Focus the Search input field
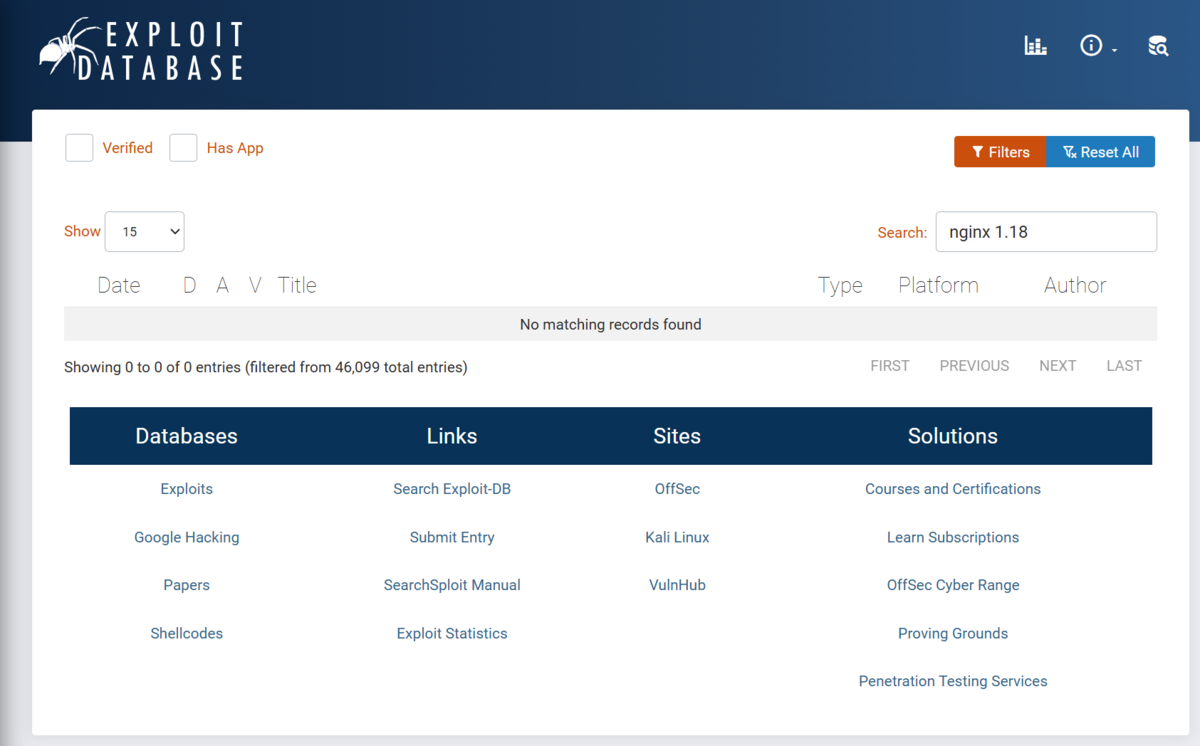This screenshot has width=1200, height=746. pos(1046,232)
